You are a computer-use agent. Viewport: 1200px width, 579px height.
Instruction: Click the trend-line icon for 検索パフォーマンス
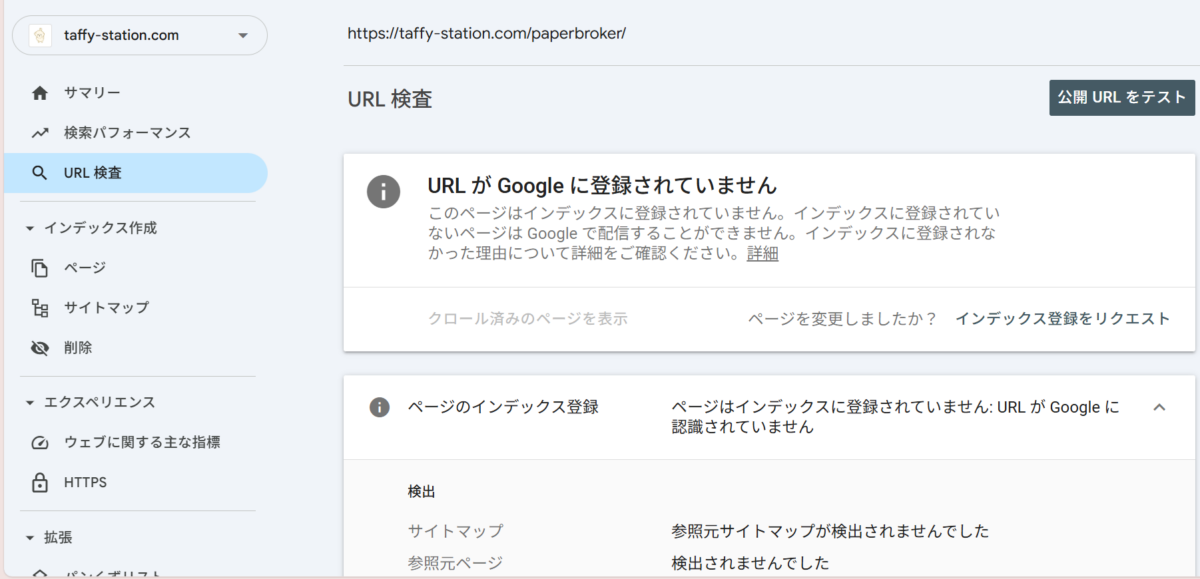[40, 132]
